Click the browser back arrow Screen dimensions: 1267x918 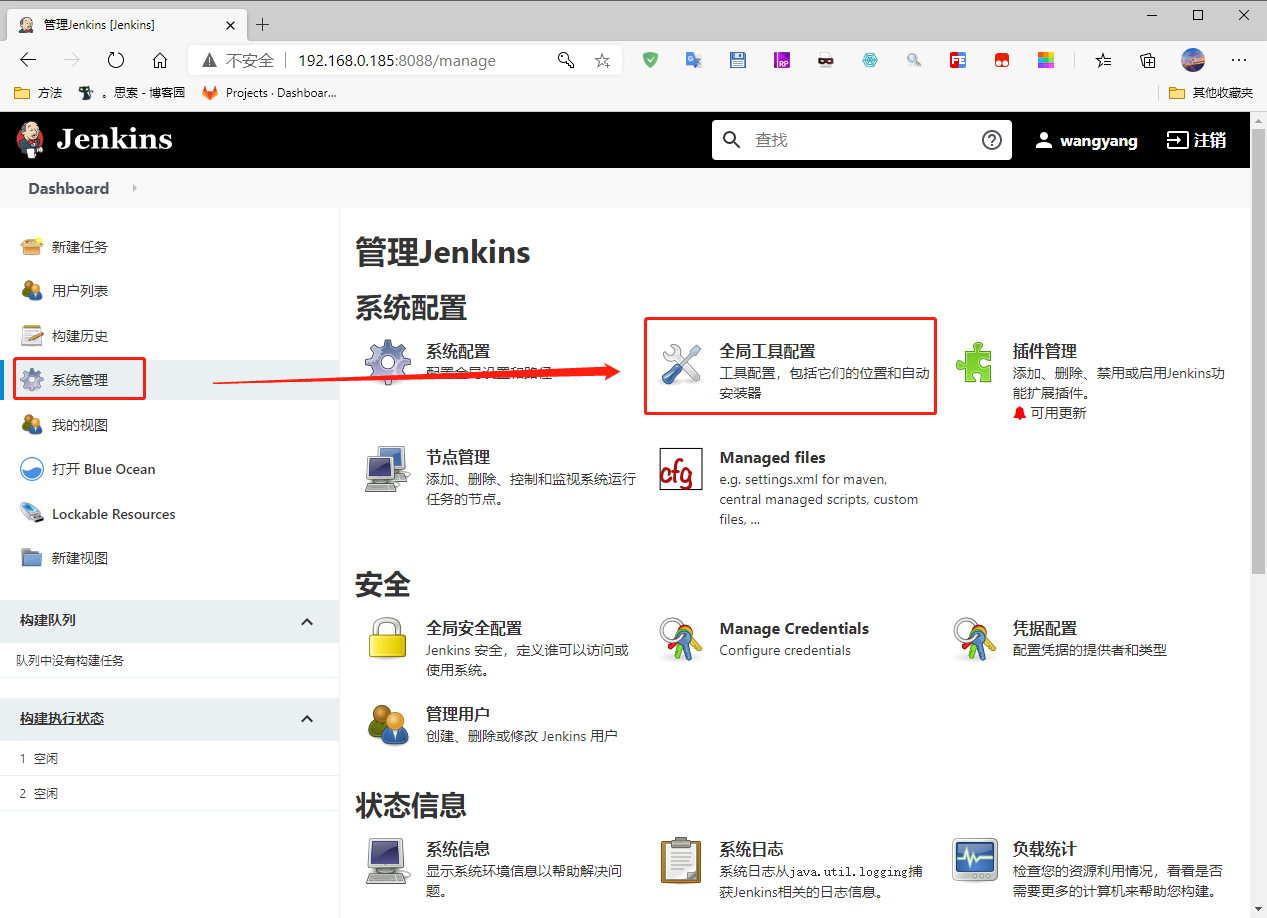28,60
